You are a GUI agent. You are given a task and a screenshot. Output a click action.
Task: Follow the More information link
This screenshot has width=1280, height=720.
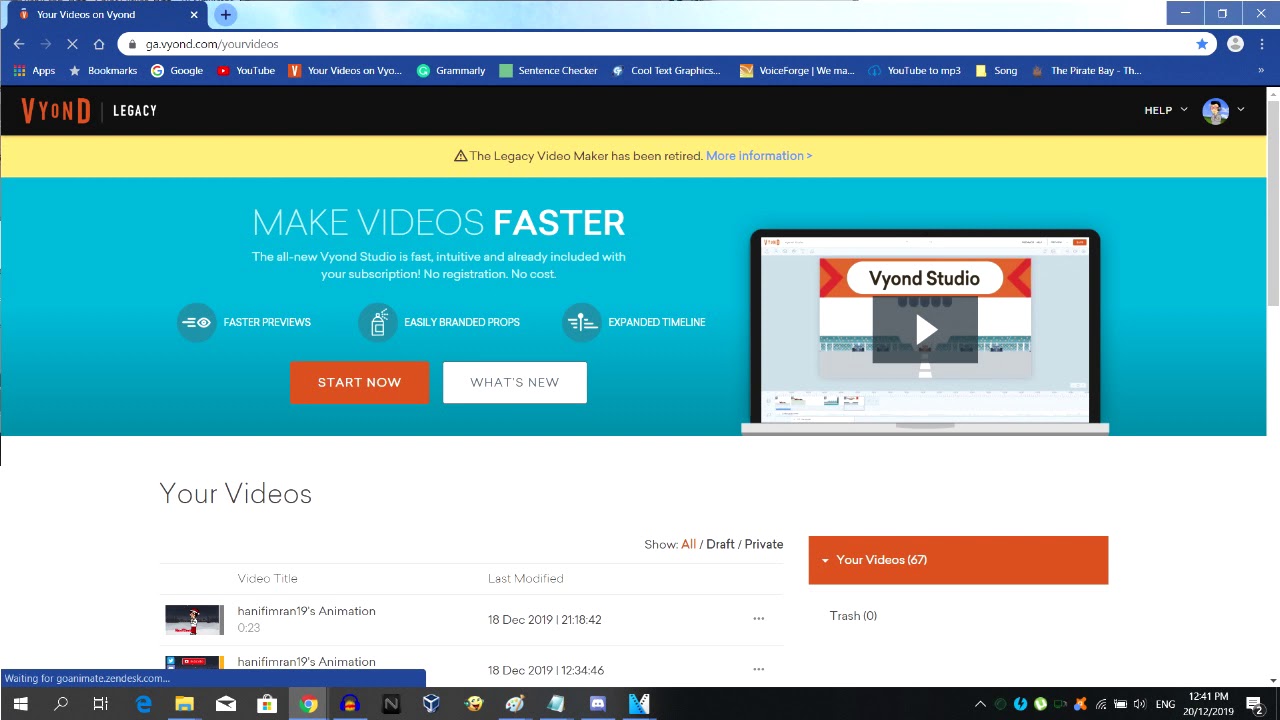click(759, 156)
